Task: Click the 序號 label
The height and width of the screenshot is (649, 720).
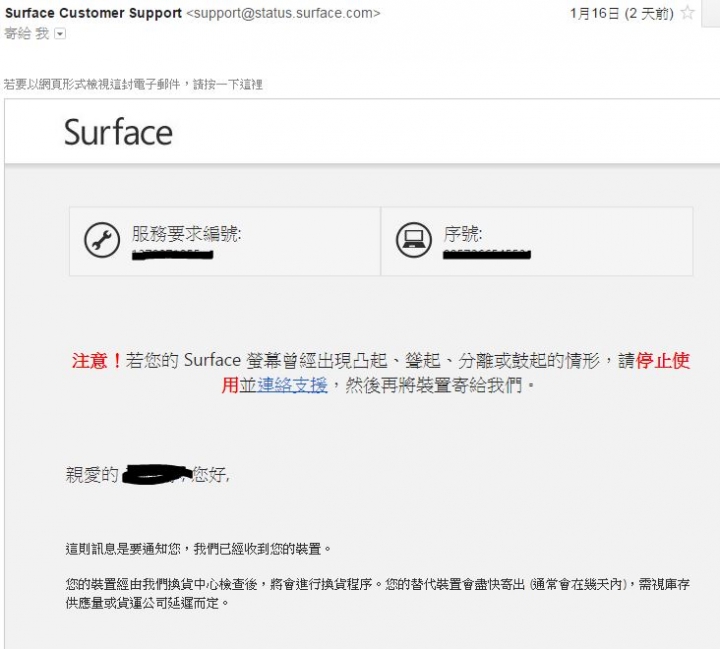Action: tap(462, 234)
